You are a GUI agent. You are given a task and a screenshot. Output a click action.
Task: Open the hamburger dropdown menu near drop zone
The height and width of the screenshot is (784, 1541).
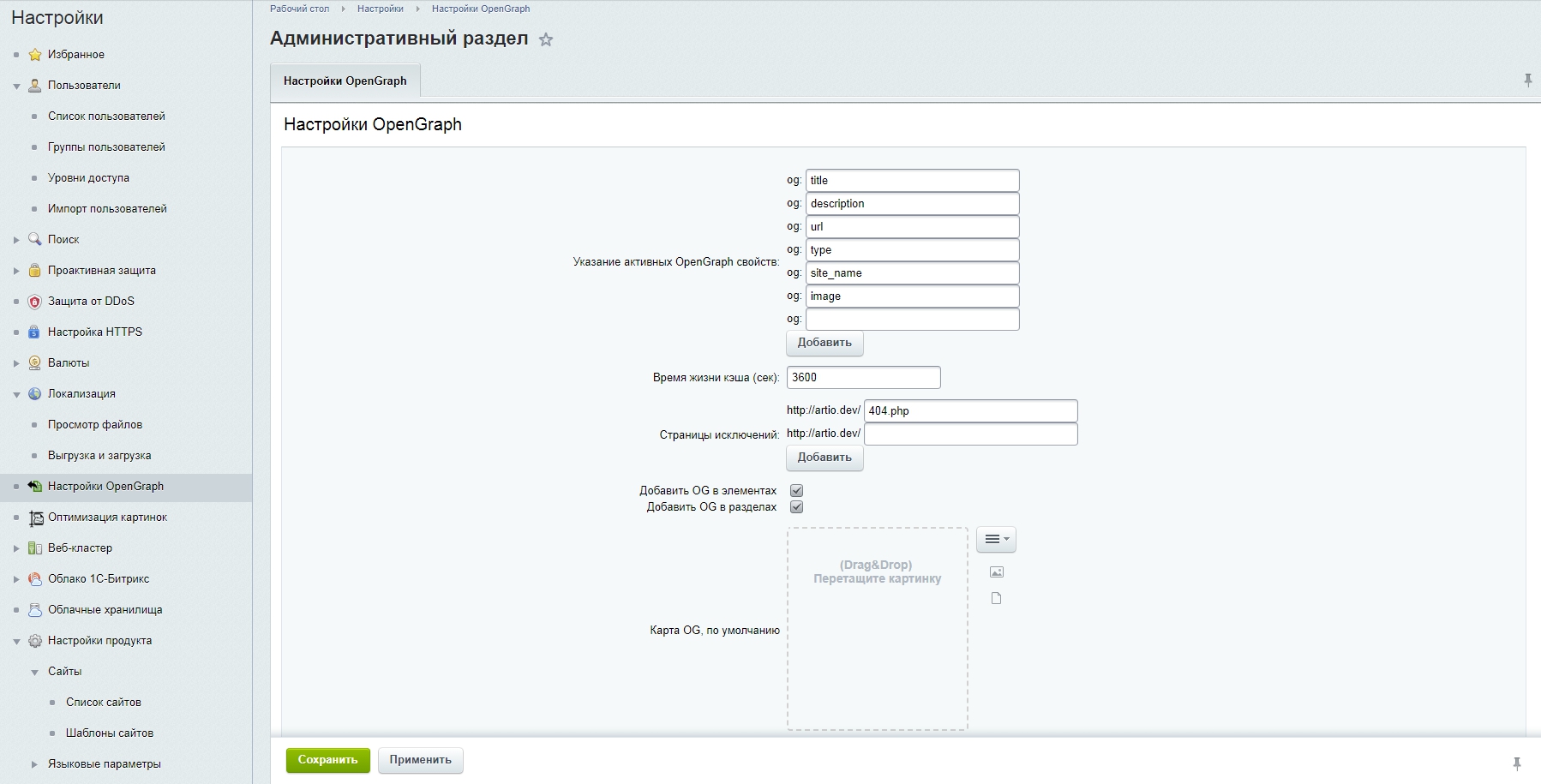coord(996,539)
